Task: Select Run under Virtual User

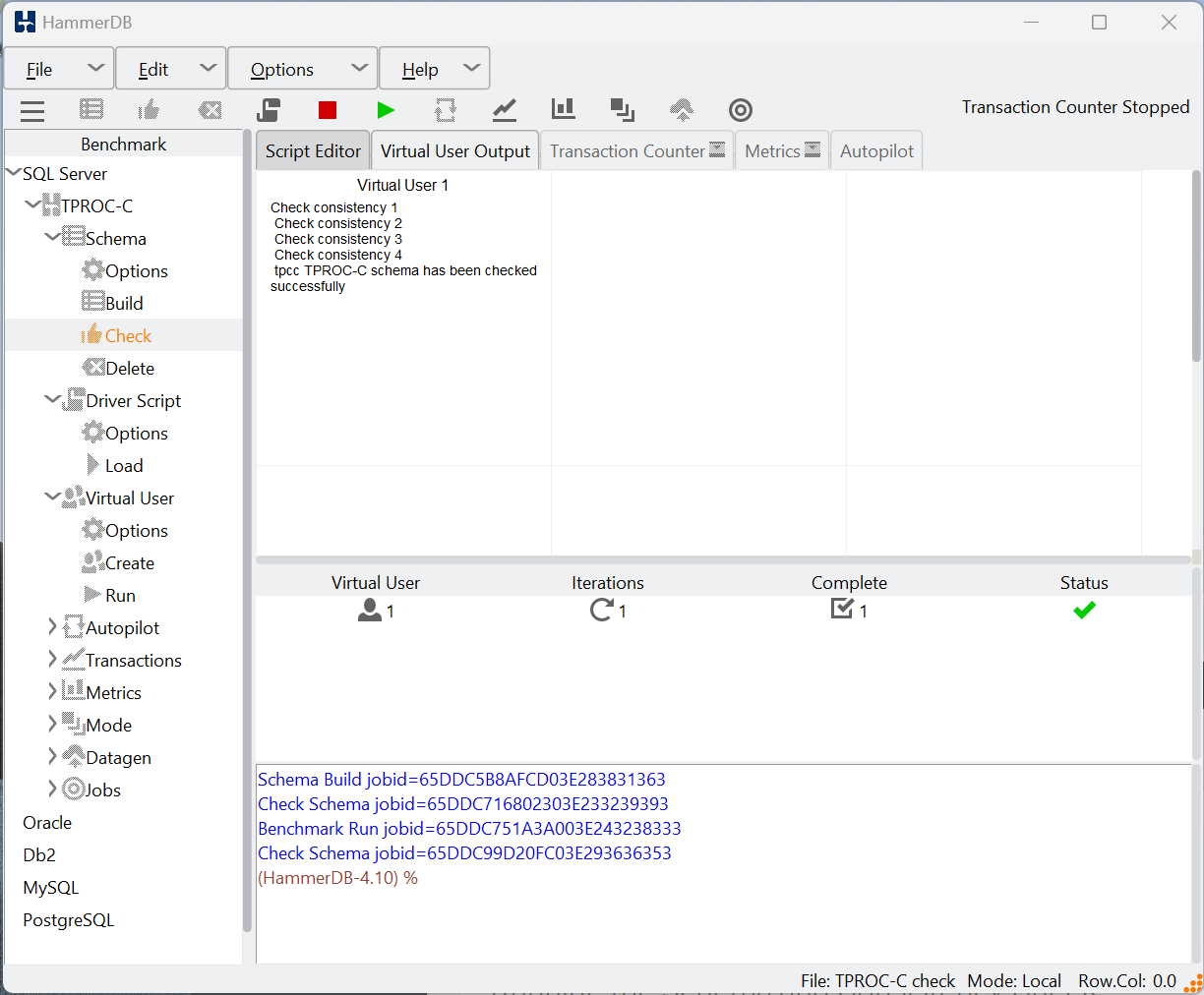Action: pyautogui.click(x=120, y=595)
